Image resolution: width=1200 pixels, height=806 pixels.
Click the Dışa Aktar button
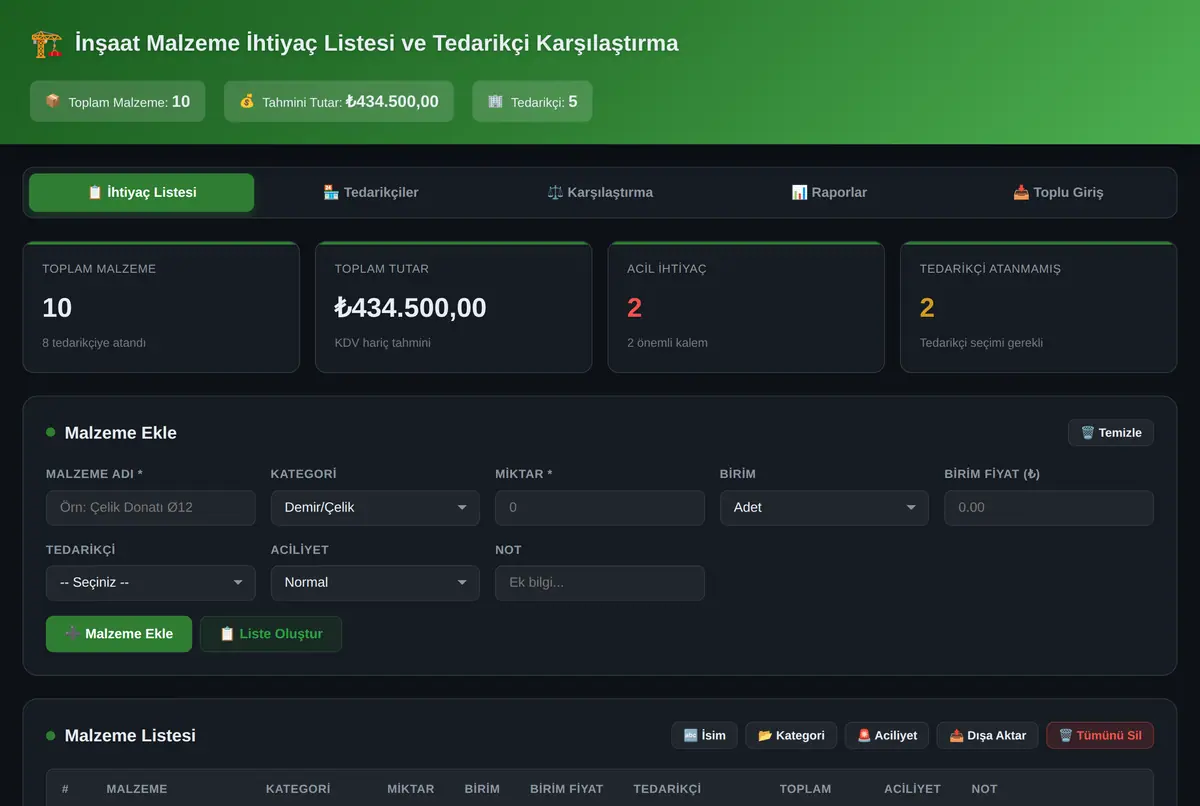(988, 735)
